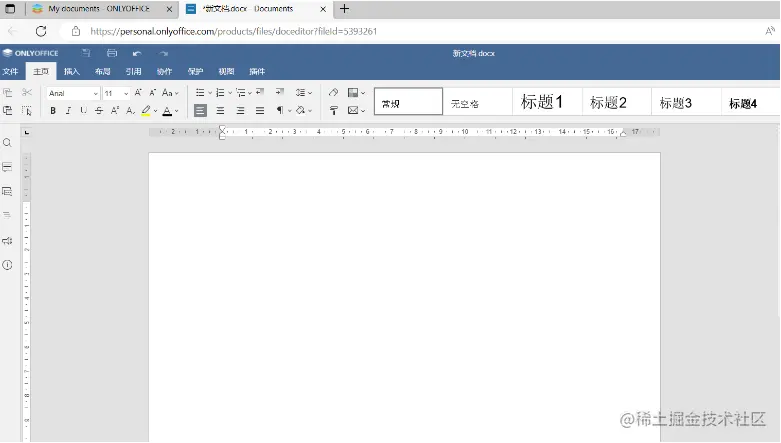The height and width of the screenshot is (443, 781).
Task: Open the Comments panel in left sidebar
Action: (7, 167)
